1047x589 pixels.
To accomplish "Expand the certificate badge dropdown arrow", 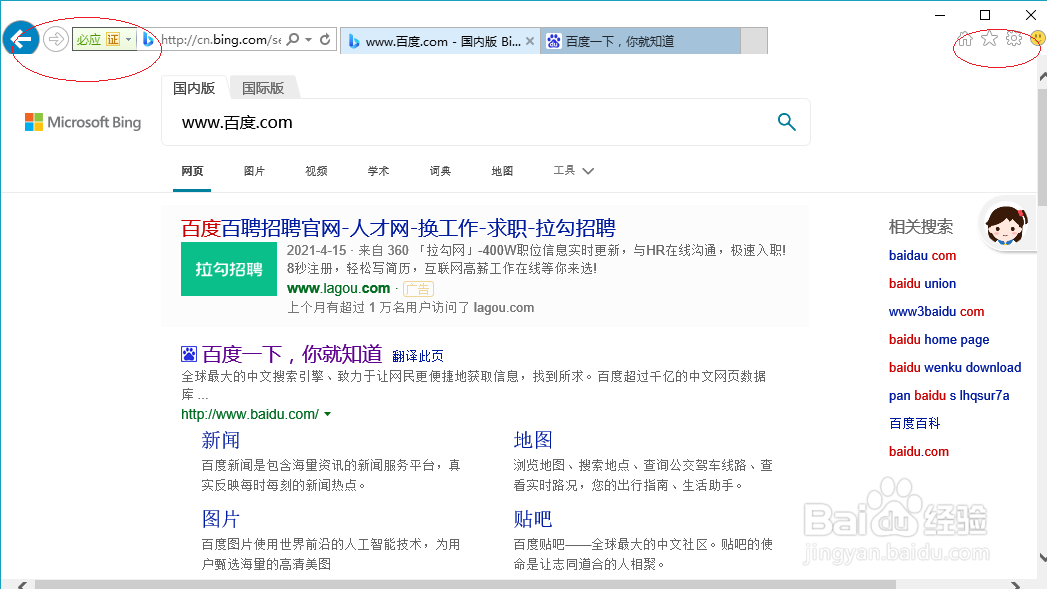I will pos(129,39).
